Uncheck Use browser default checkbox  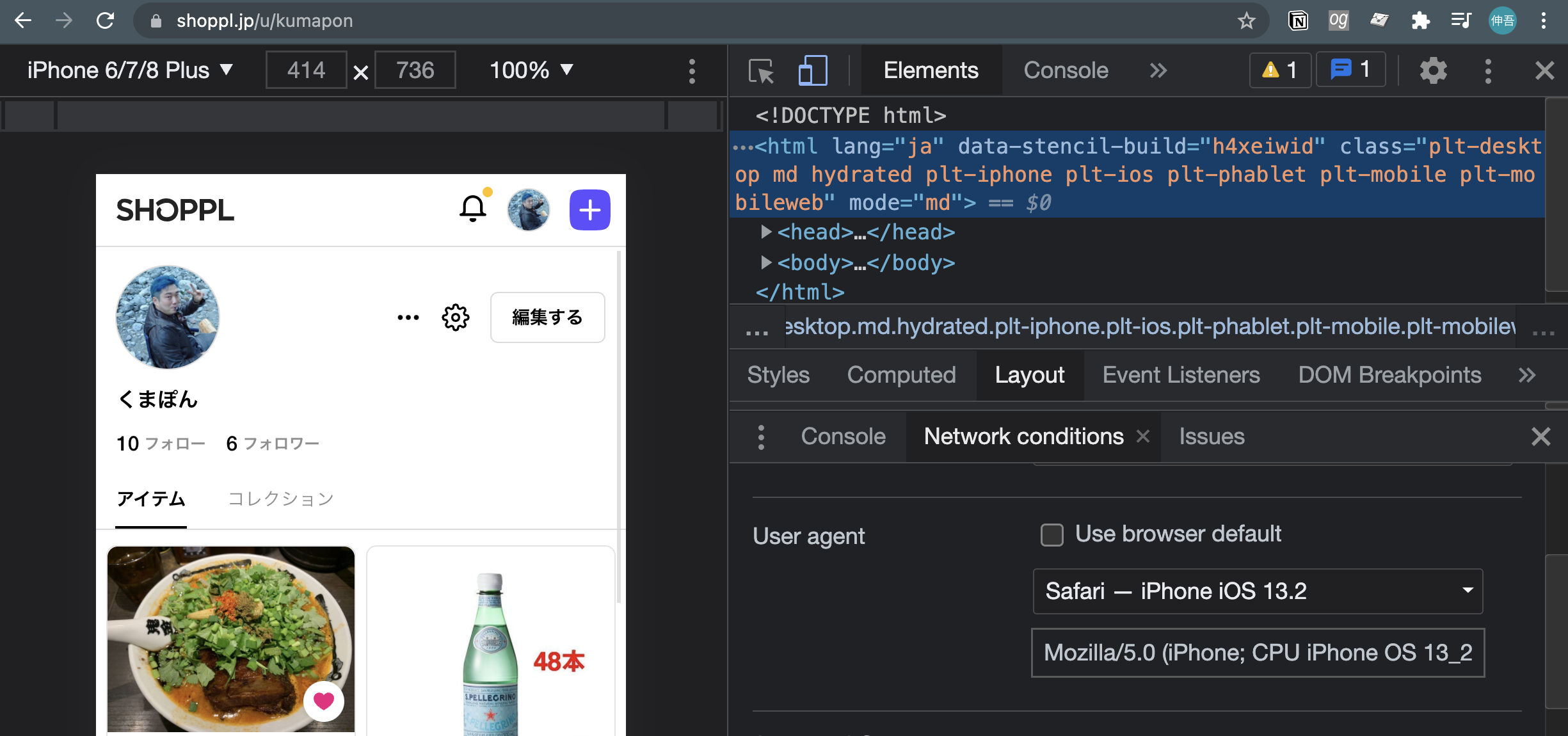click(1052, 534)
